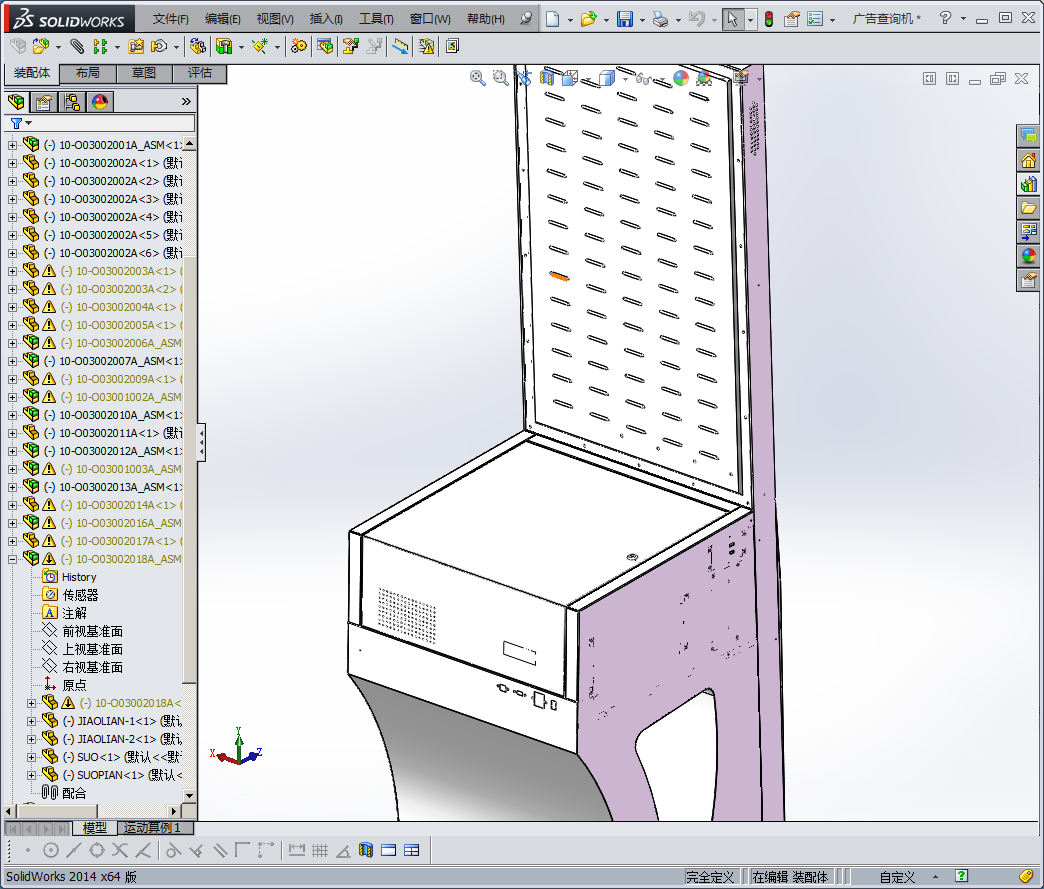Click the Select cursor arrow tool

732,19
